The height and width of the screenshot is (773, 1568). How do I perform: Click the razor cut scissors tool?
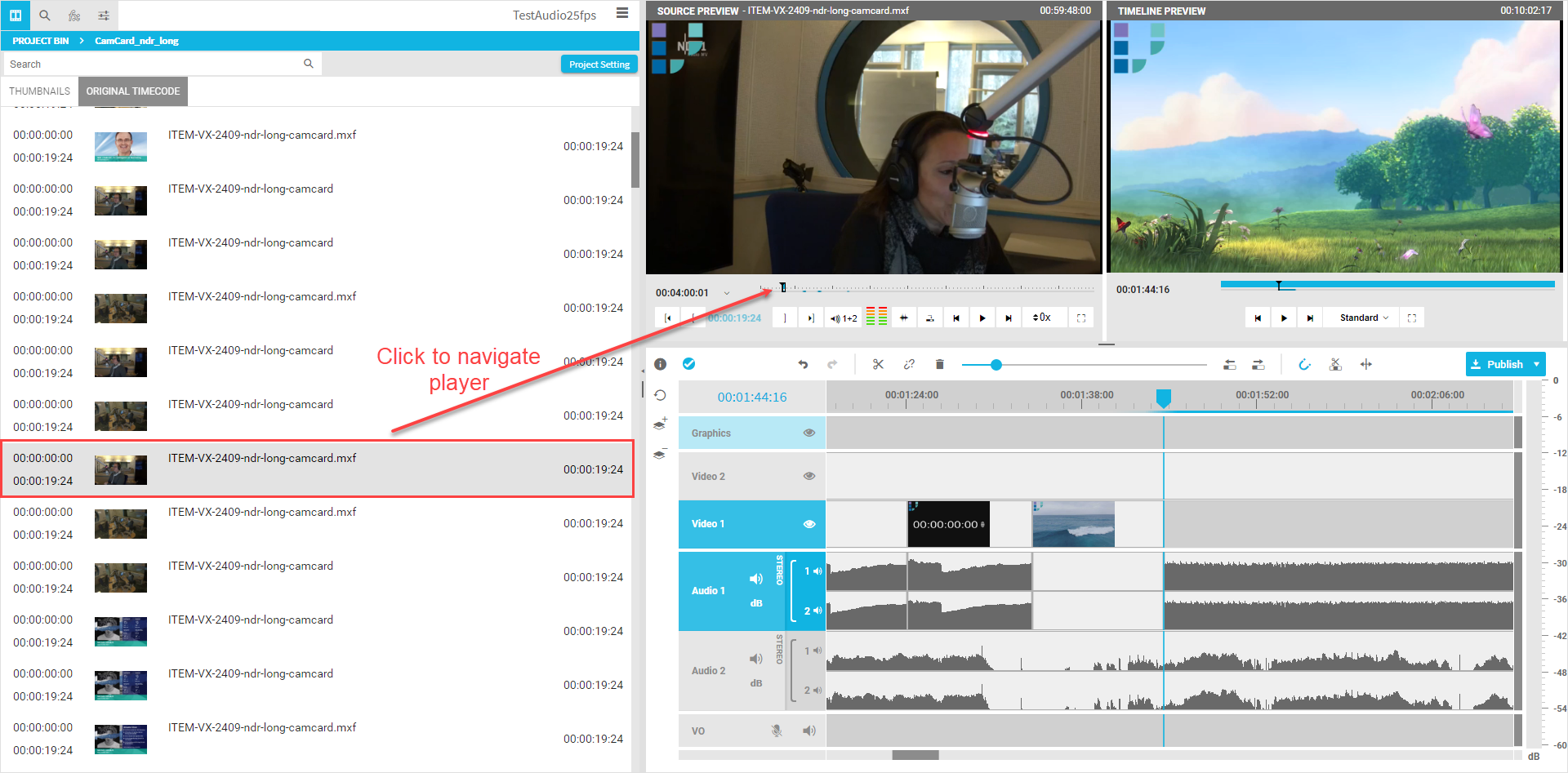click(878, 365)
